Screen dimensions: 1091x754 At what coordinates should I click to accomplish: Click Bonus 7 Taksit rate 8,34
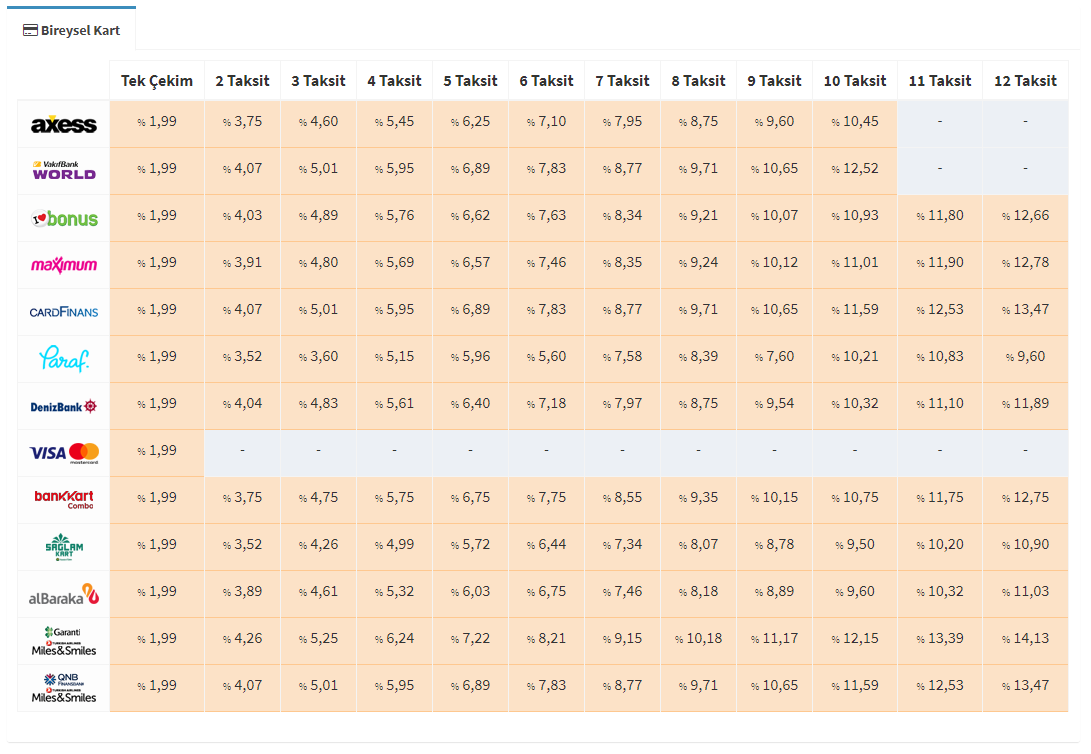pyautogui.click(x=622, y=216)
